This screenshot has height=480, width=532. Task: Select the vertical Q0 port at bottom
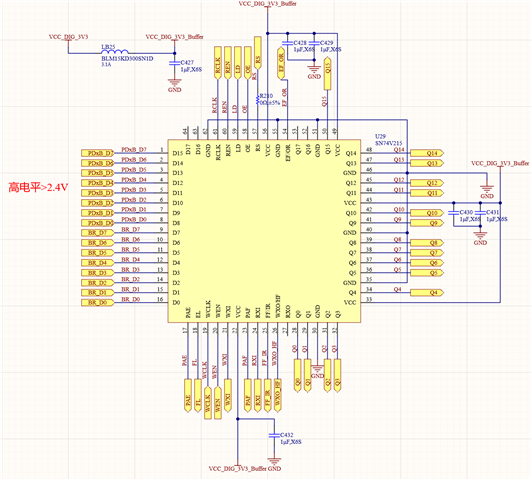pos(297,376)
